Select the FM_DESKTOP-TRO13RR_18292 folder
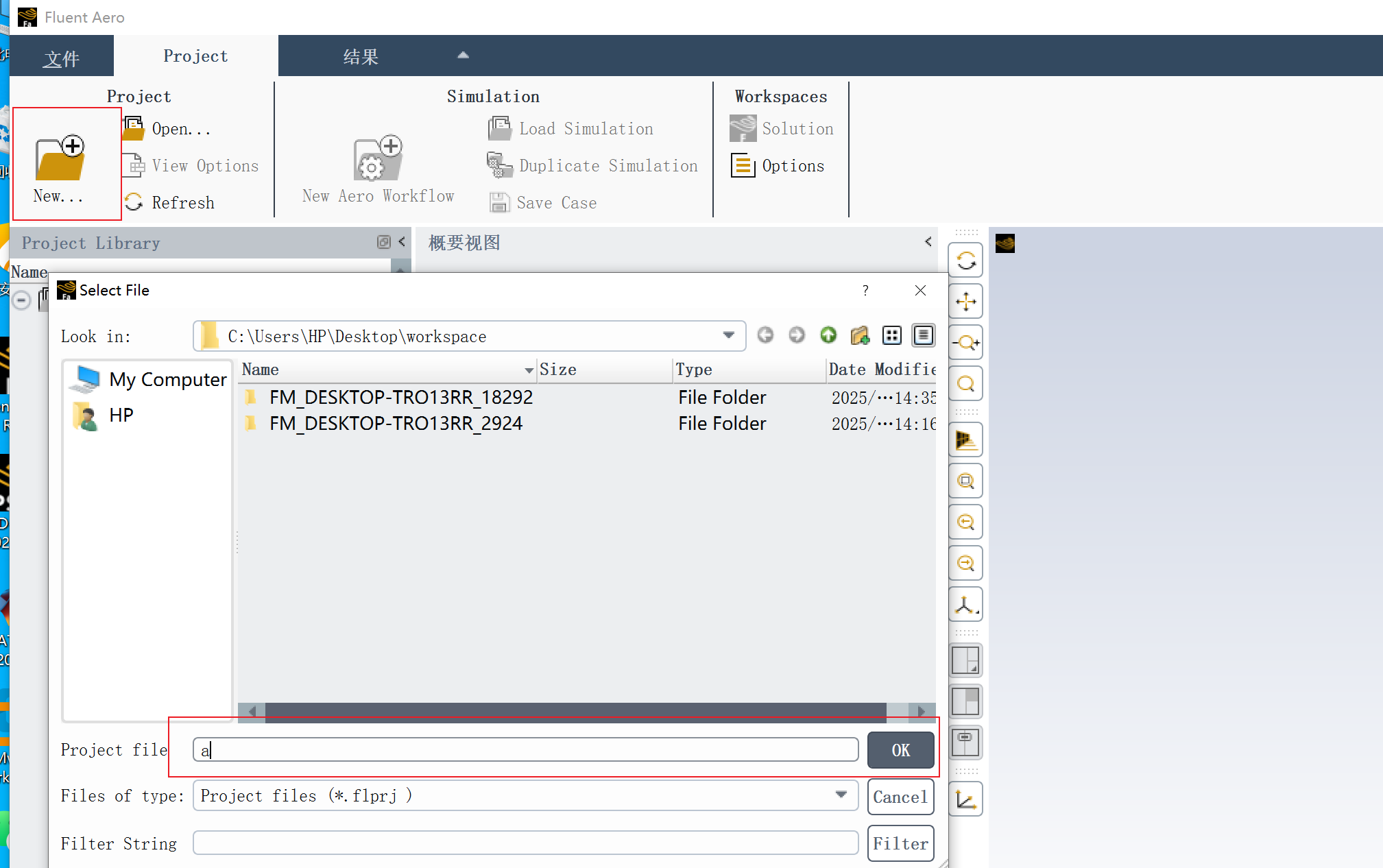This screenshot has width=1383, height=868. [x=400, y=398]
